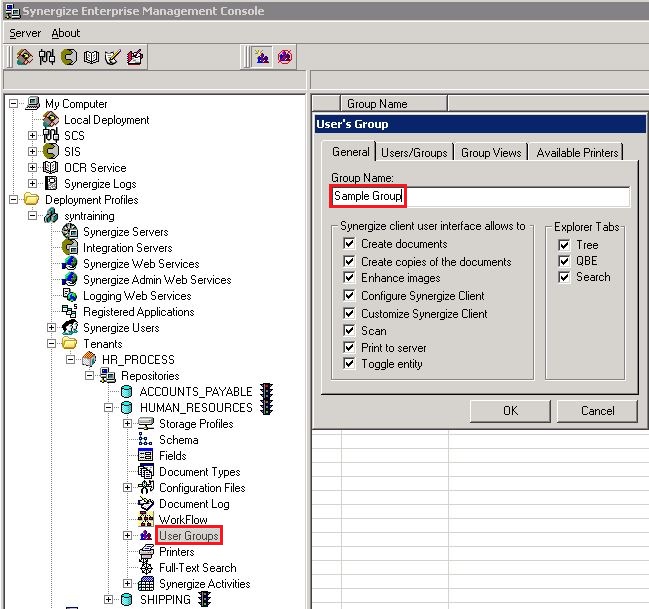Image resolution: width=649 pixels, height=609 pixels.
Task: Select the Fields node icon
Action: point(145,455)
